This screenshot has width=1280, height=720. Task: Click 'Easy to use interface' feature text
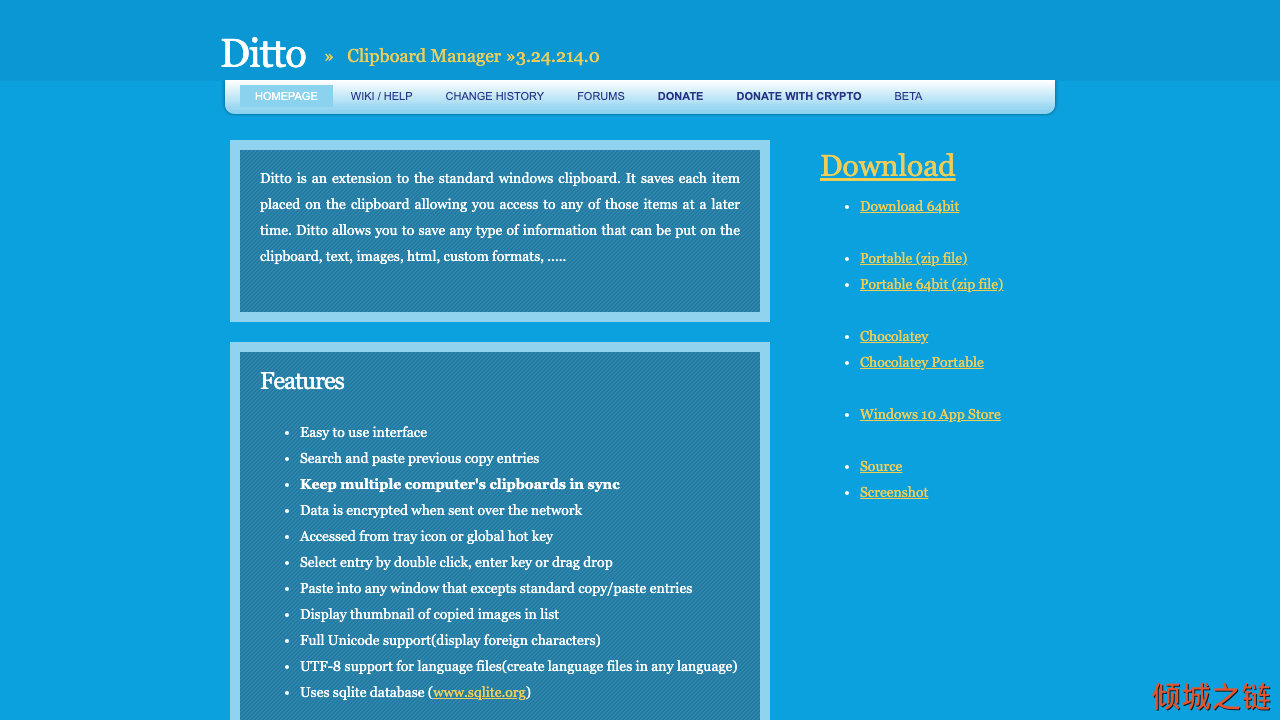[x=363, y=432]
